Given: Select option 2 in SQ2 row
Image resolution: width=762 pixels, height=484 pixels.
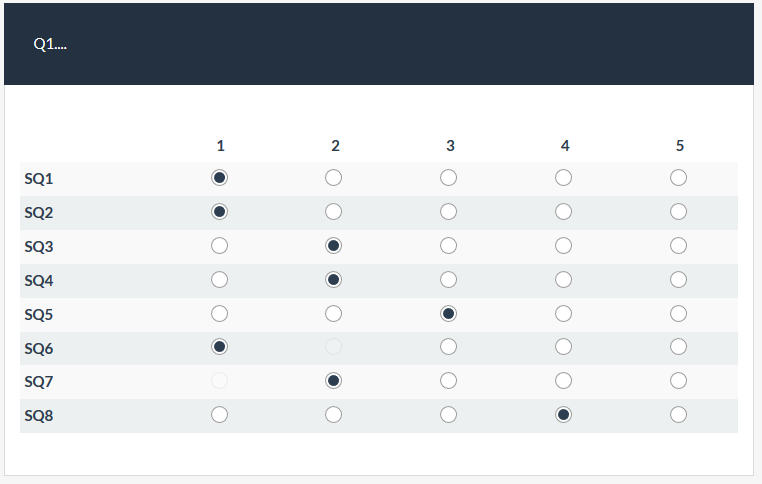Looking at the screenshot, I should point(334,212).
